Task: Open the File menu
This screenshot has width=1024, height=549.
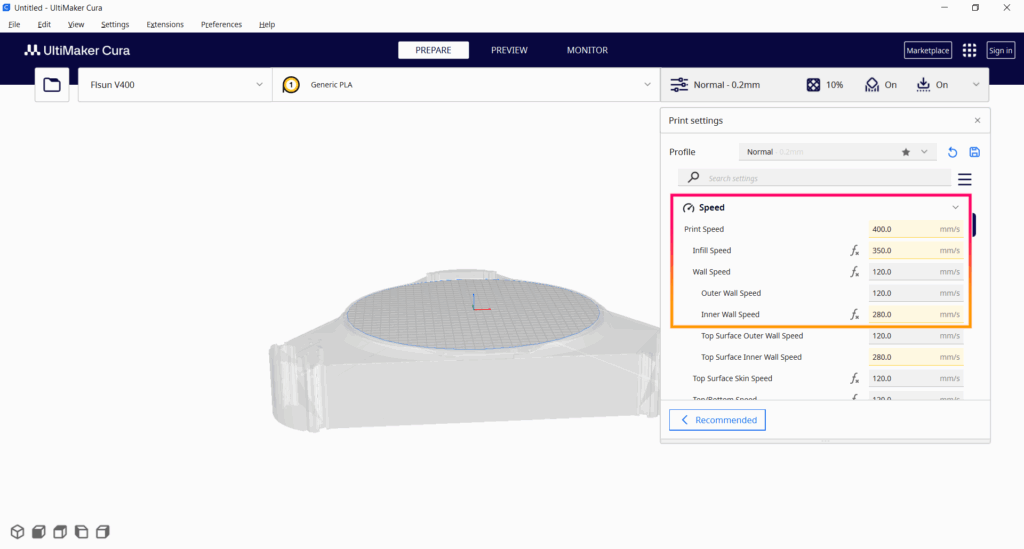Action: tap(14, 24)
